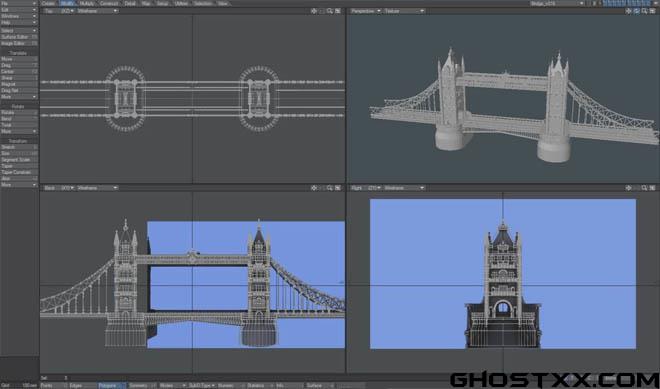Open the Perspective view type dropdown
The image size is (660, 389).
click(365, 11)
